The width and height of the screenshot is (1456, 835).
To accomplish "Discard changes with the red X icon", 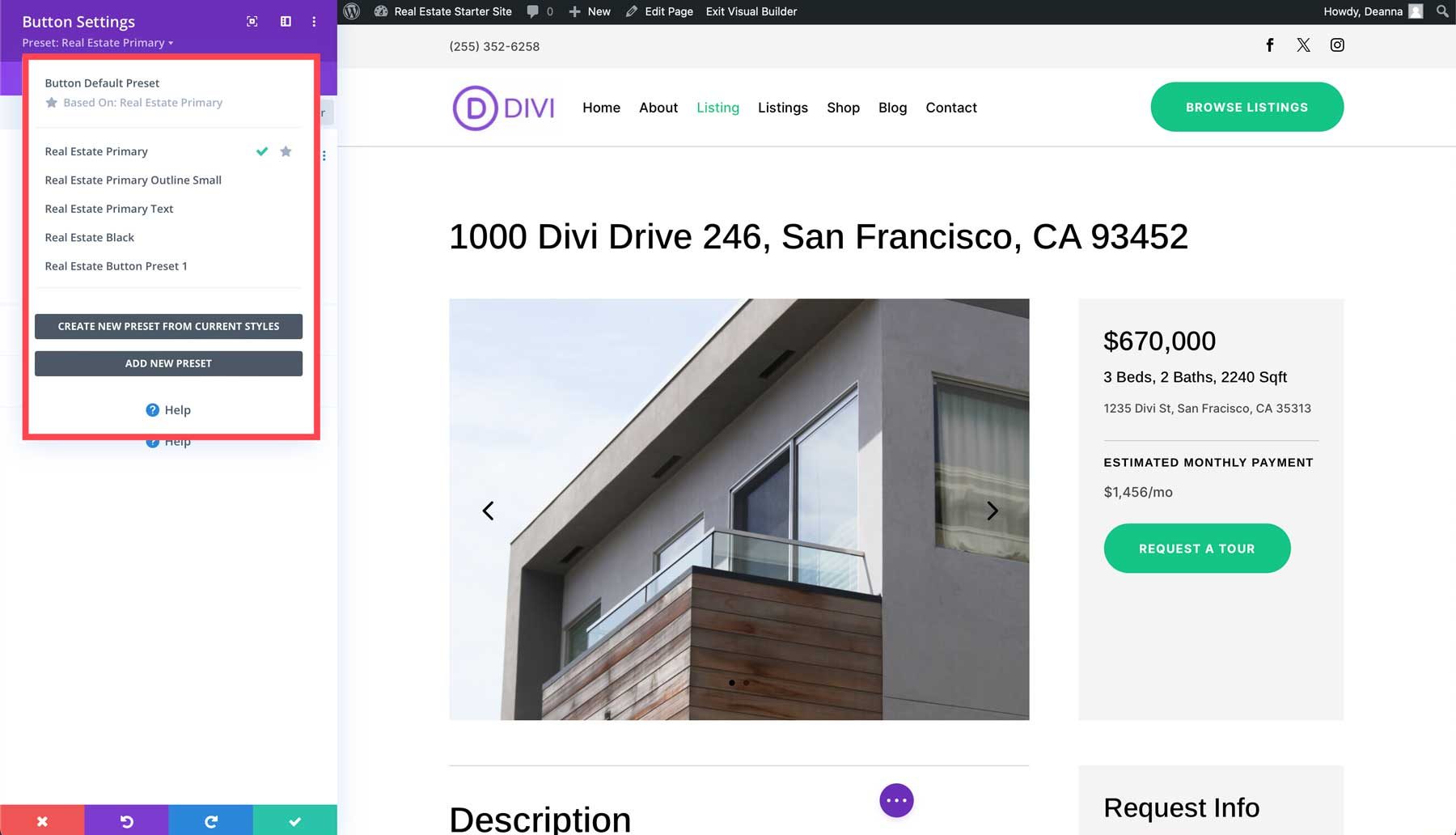I will point(42,820).
